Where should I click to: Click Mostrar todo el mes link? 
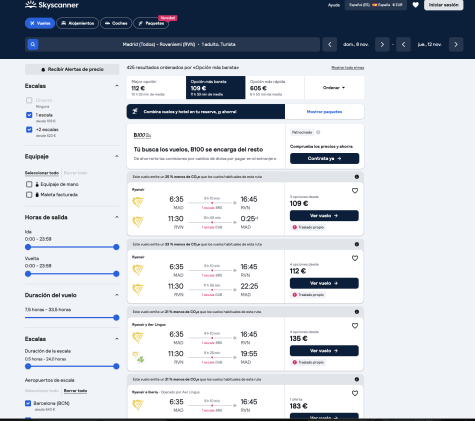tap(347, 68)
